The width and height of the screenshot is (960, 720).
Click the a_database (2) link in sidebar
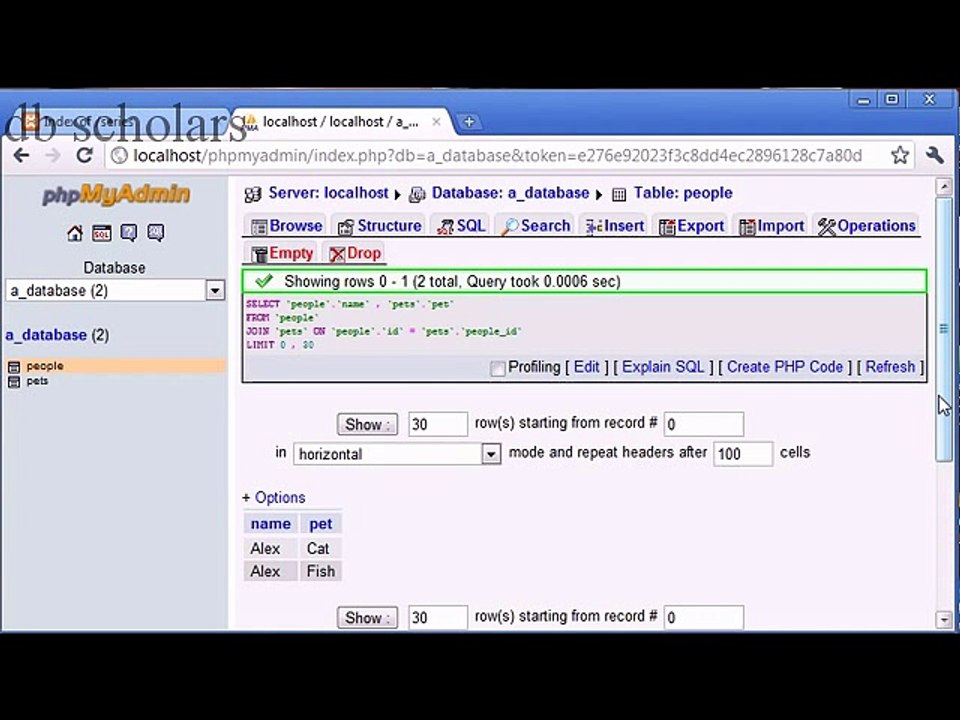click(57, 336)
